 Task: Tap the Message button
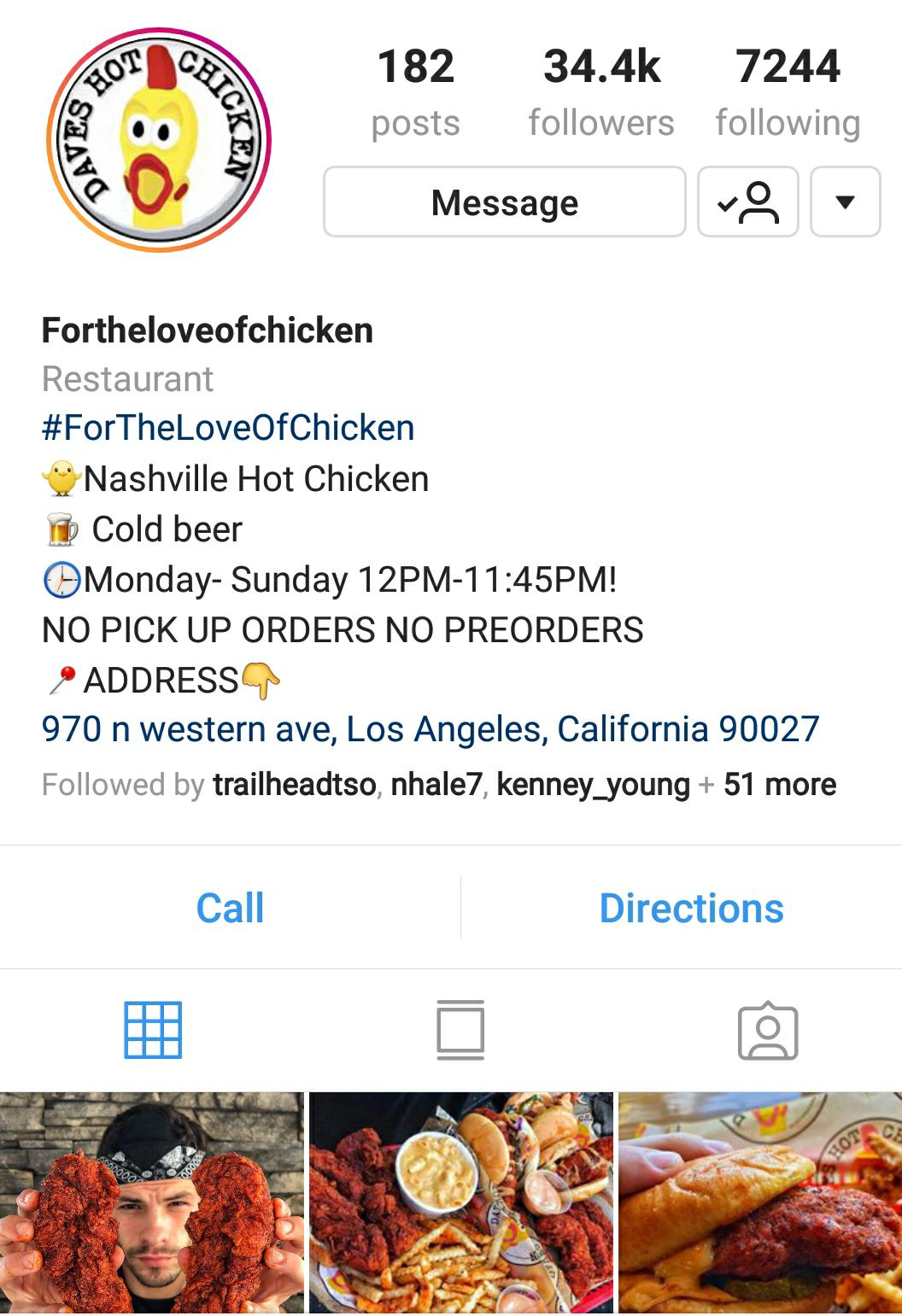tap(505, 202)
